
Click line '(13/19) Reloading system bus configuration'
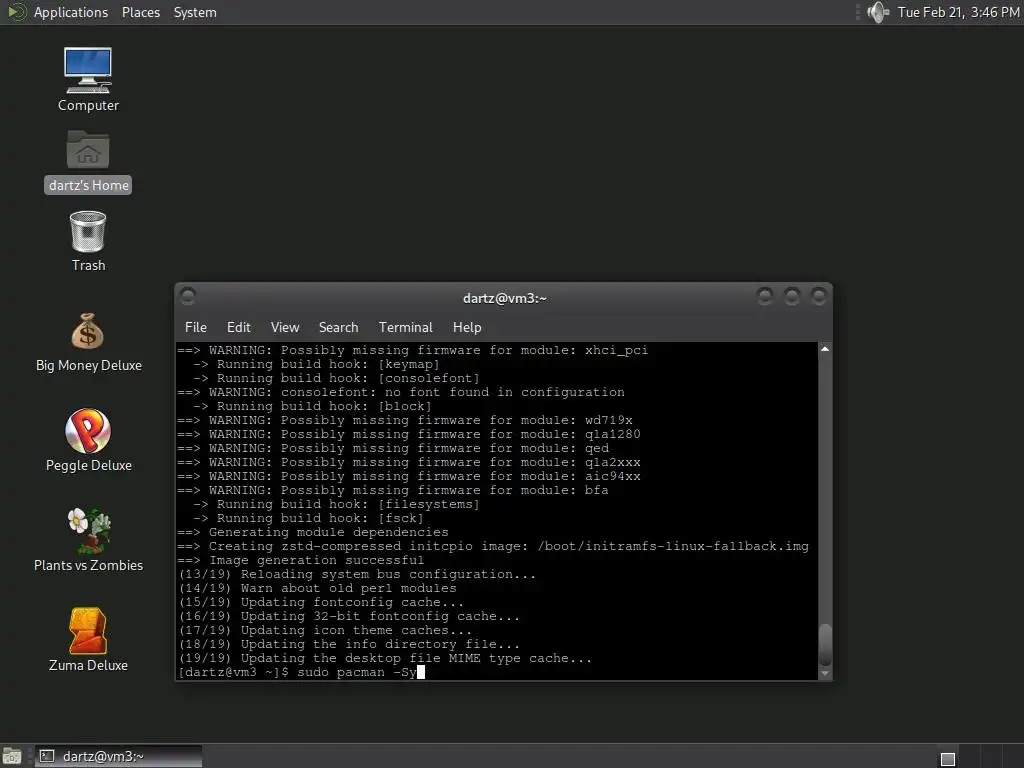point(357,574)
